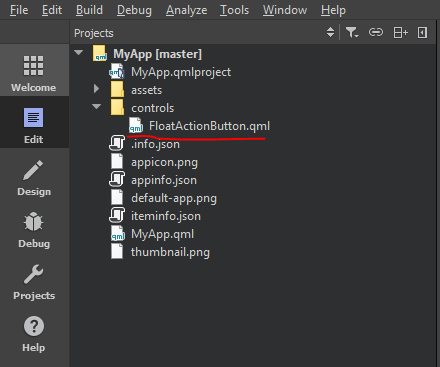Viewport: 440px width, 367px height.
Task: Select MyApp [master] project root
Action: pyautogui.click(x=157, y=54)
